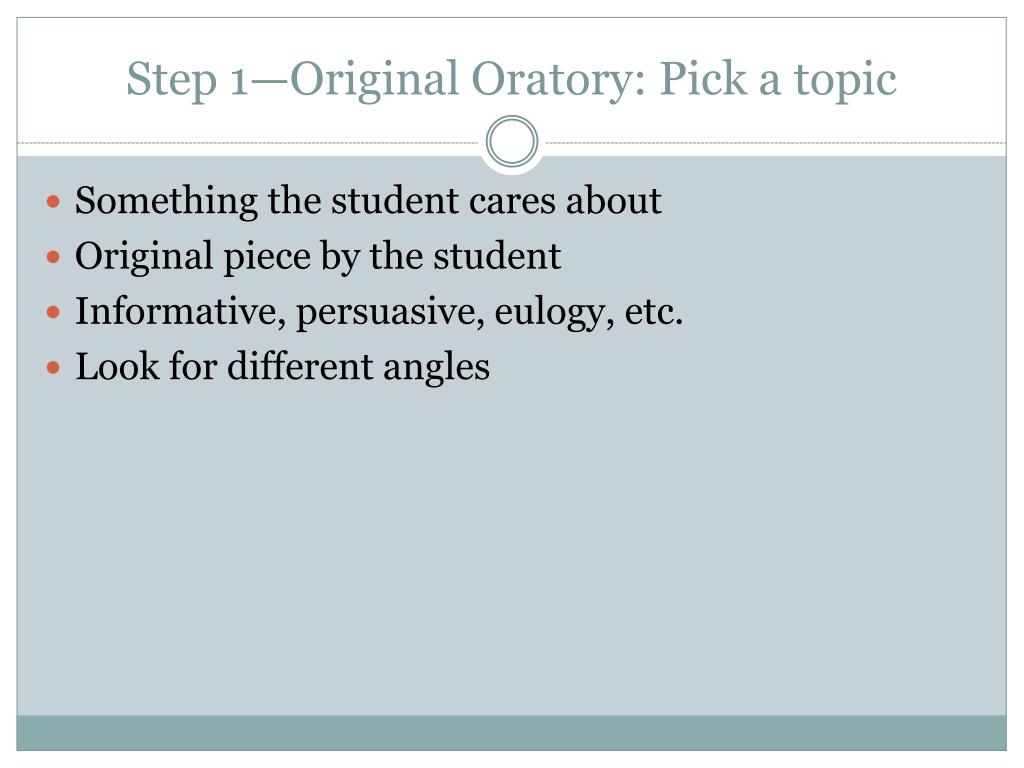Click the word 'Oratory:' in the title
This screenshot has height=768, width=1024.
click(558, 81)
